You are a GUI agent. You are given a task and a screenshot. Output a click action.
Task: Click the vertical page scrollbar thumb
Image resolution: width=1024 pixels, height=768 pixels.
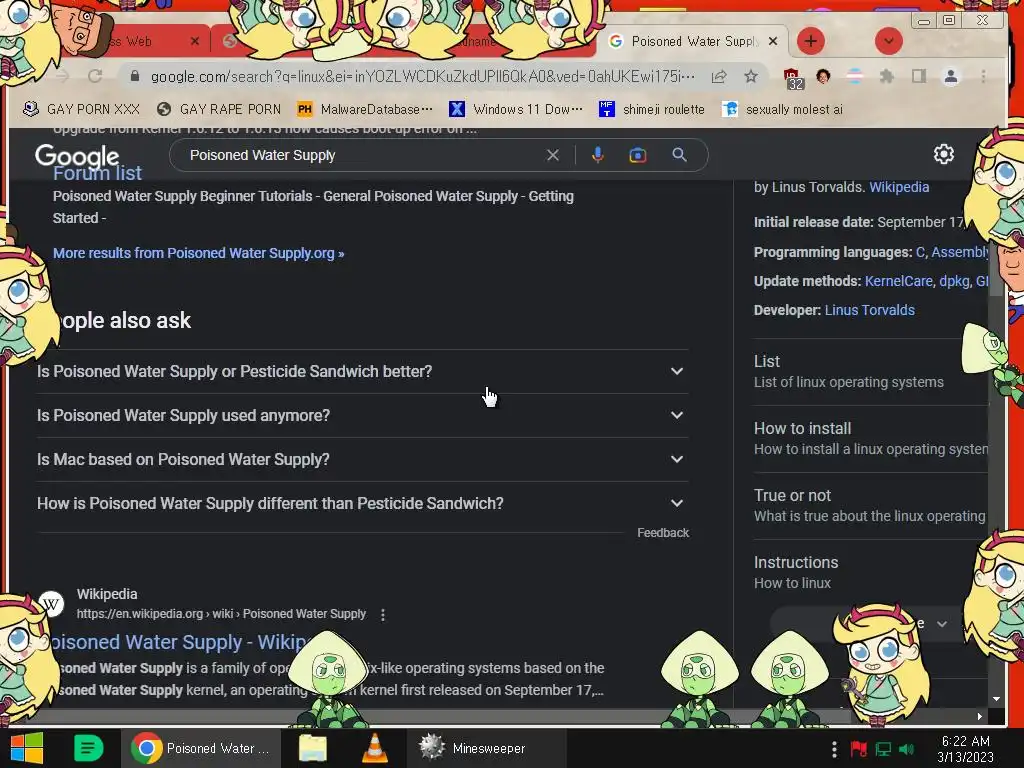click(996, 271)
